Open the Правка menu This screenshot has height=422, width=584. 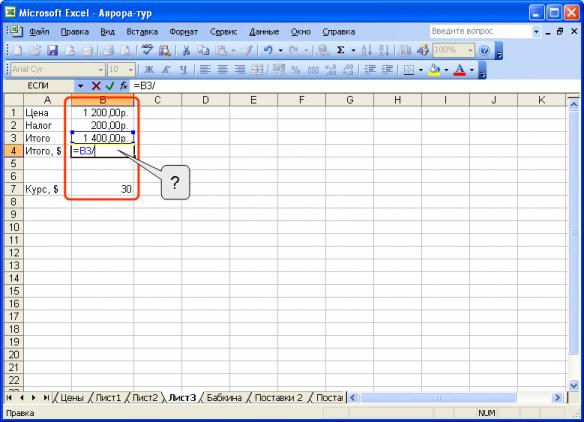(x=74, y=32)
